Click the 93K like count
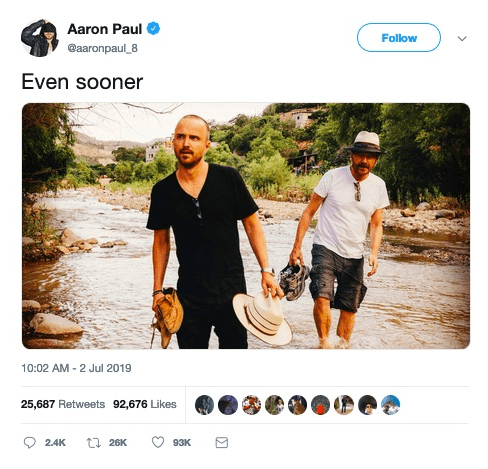 tap(182, 443)
